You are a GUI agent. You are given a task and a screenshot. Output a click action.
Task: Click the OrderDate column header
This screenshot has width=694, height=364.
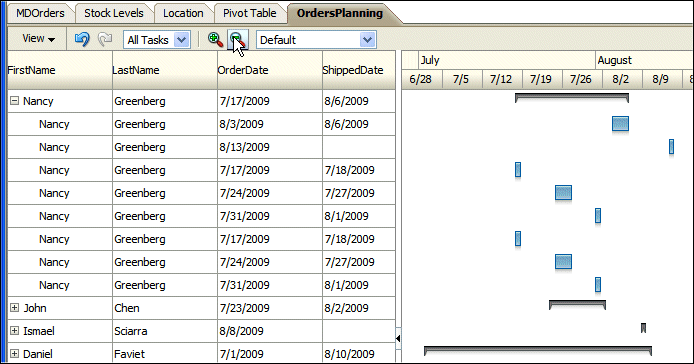point(270,70)
